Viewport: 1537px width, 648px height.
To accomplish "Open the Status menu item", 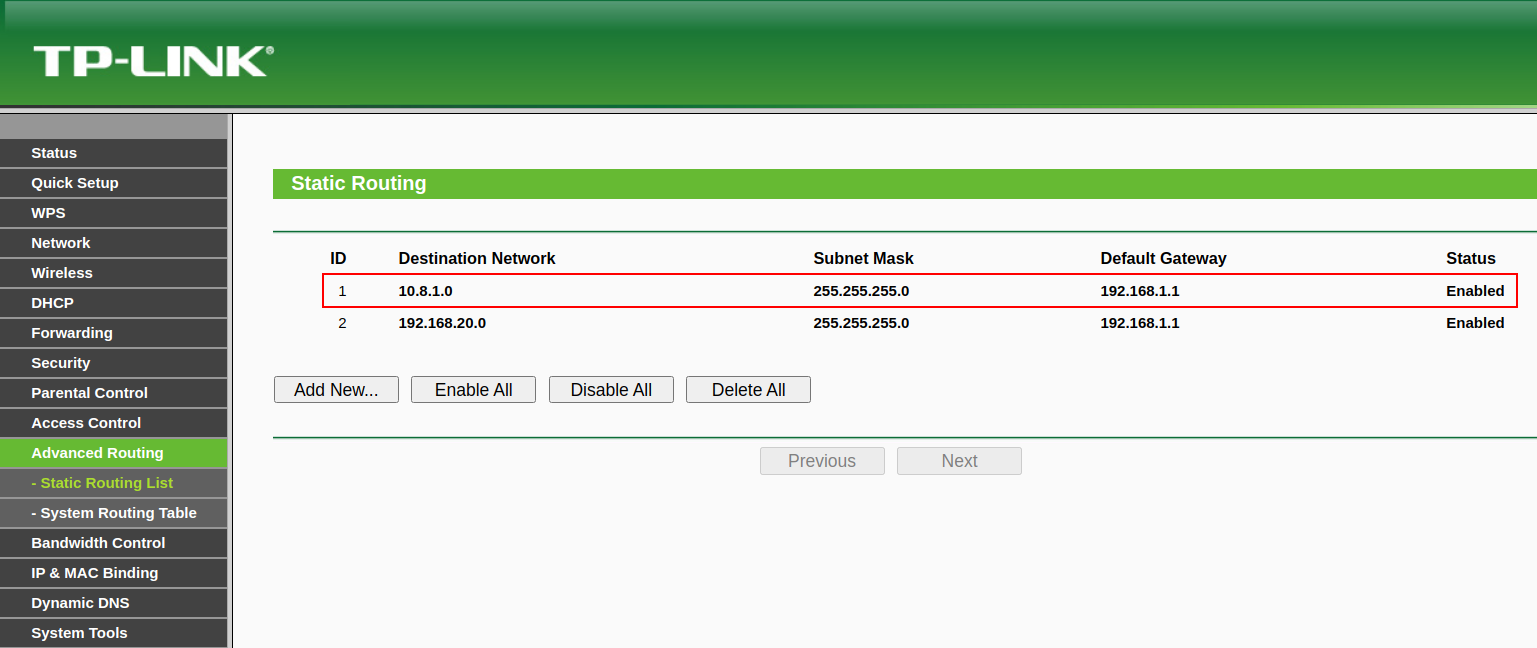I will [114, 153].
